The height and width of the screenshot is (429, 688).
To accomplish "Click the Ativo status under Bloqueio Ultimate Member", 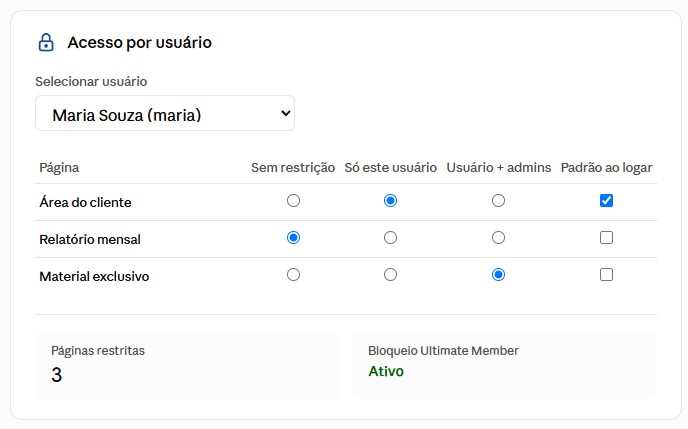I will pyautogui.click(x=386, y=371).
